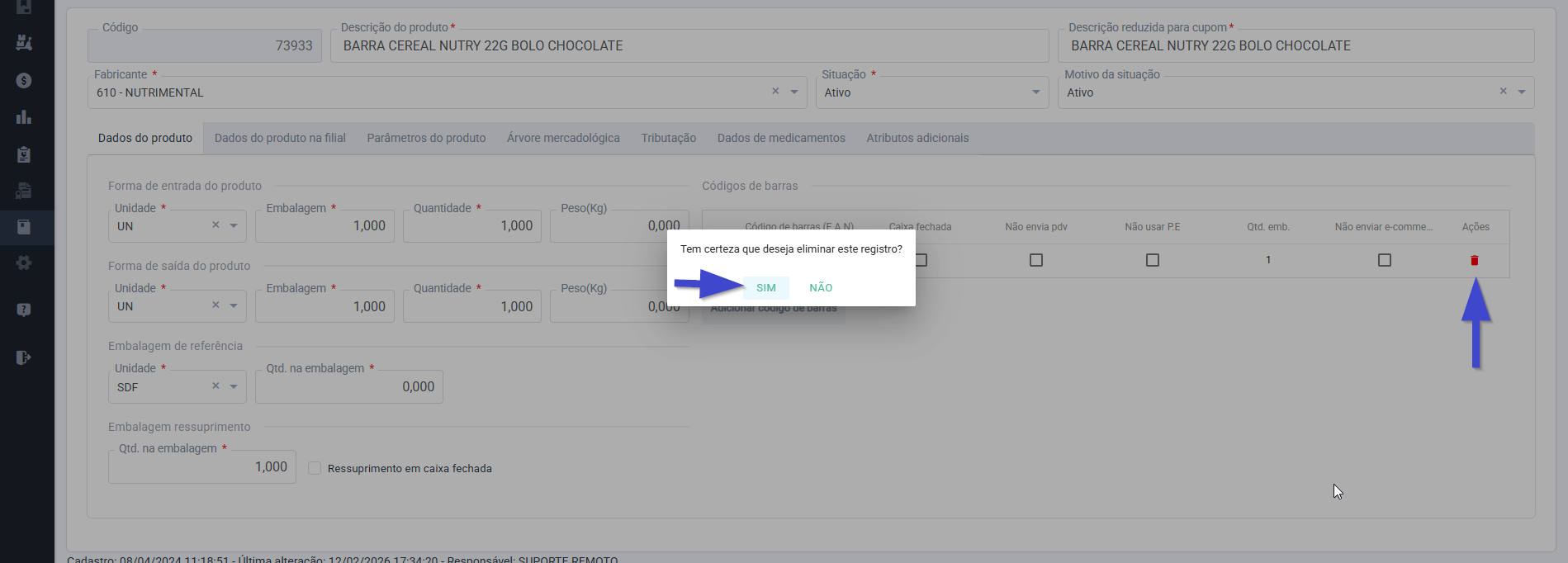Switch to the Árvore mercadológica tab
This screenshot has height=563, width=1568.
point(563,138)
